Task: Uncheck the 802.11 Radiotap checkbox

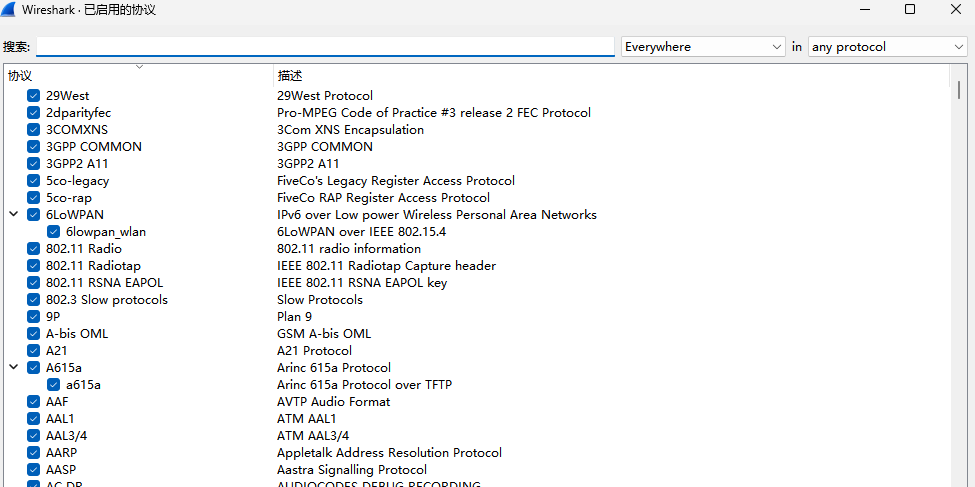Action: (x=34, y=266)
